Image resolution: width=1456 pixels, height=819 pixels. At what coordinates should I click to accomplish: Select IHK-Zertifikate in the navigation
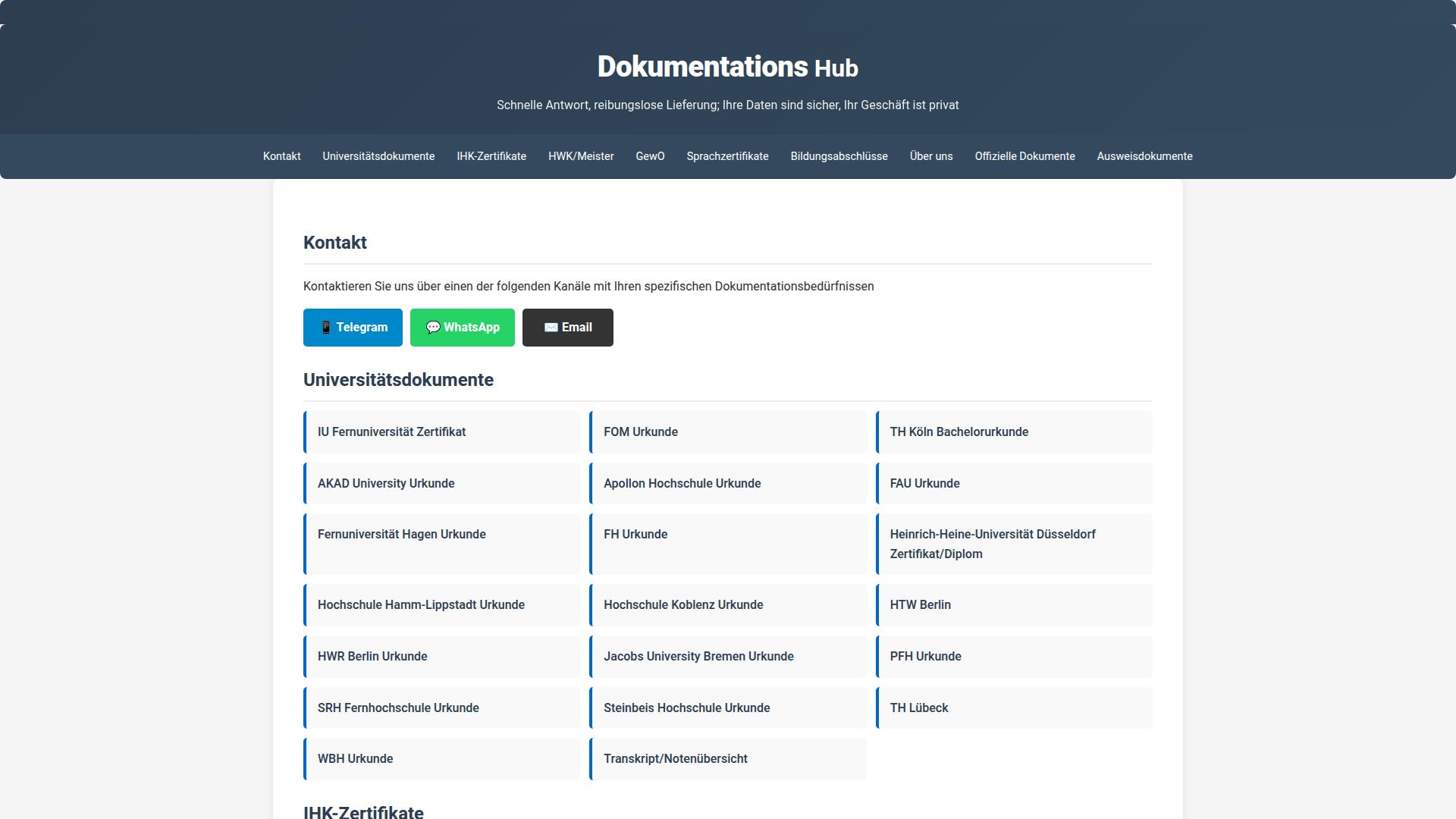(x=491, y=156)
